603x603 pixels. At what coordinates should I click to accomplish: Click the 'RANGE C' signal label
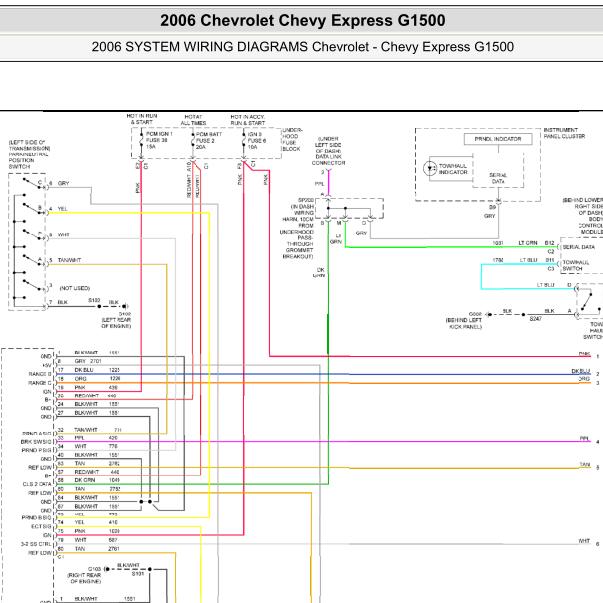click(x=40, y=383)
